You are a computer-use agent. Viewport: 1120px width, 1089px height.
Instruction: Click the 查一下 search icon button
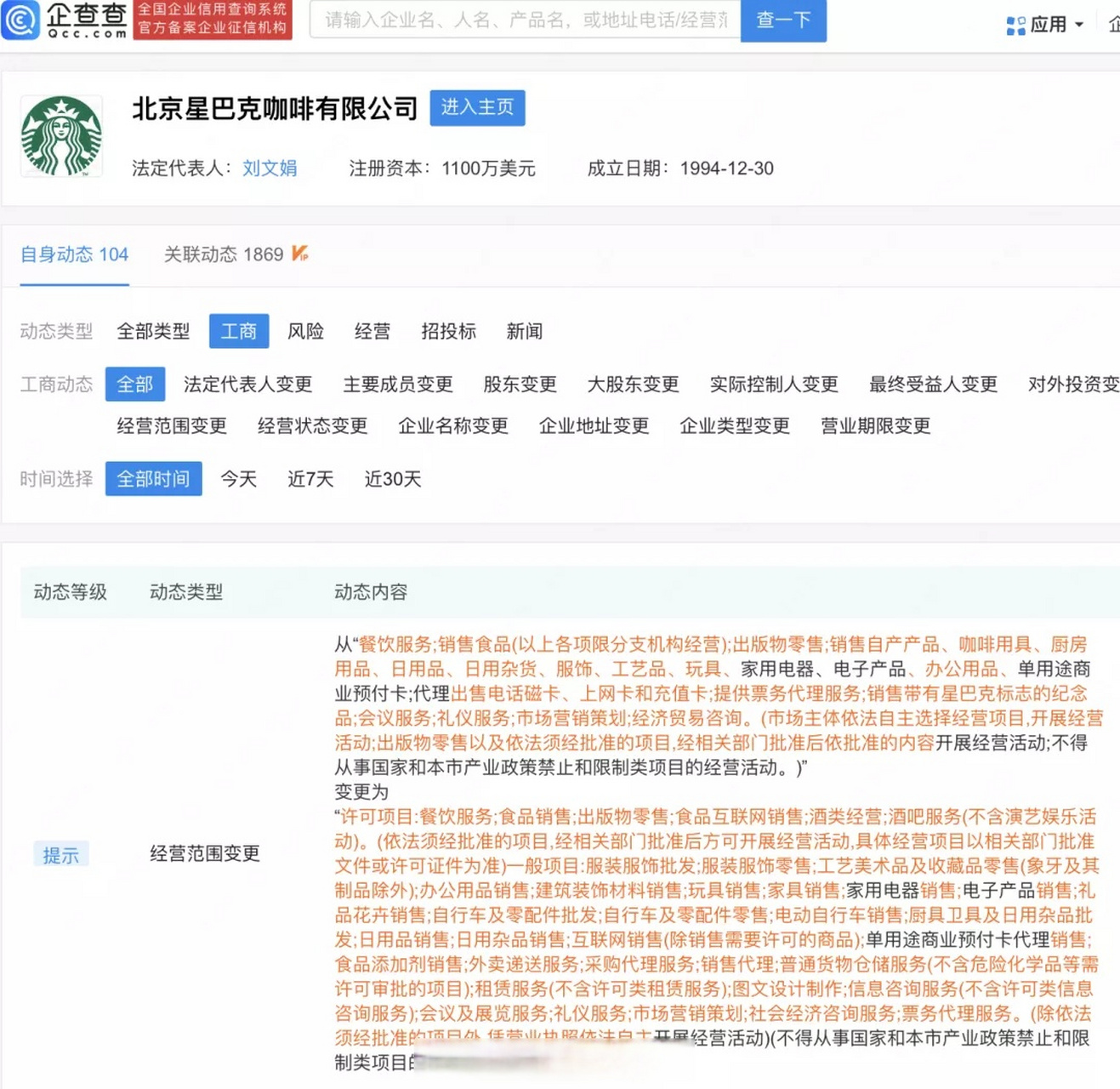[783, 21]
